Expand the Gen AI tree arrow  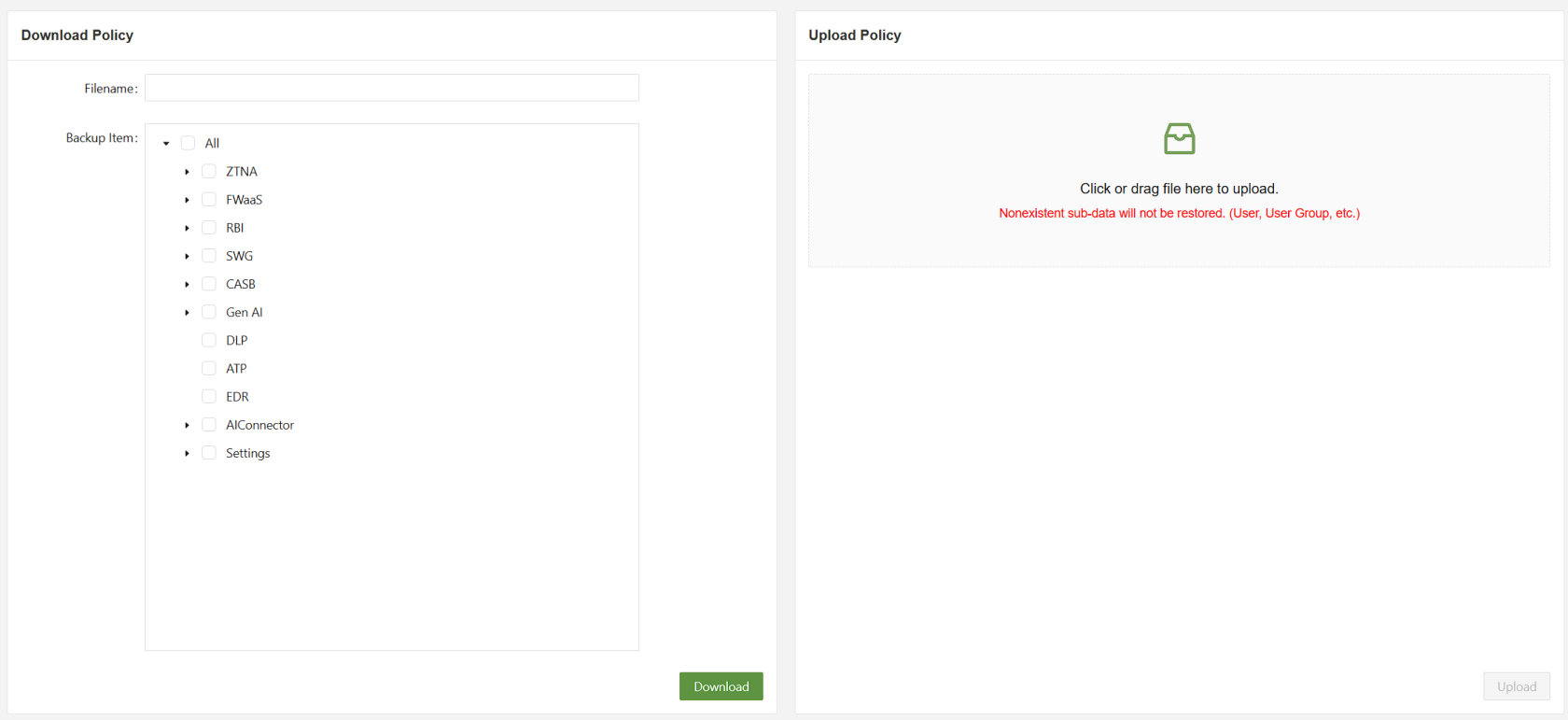[x=188, y=313]
